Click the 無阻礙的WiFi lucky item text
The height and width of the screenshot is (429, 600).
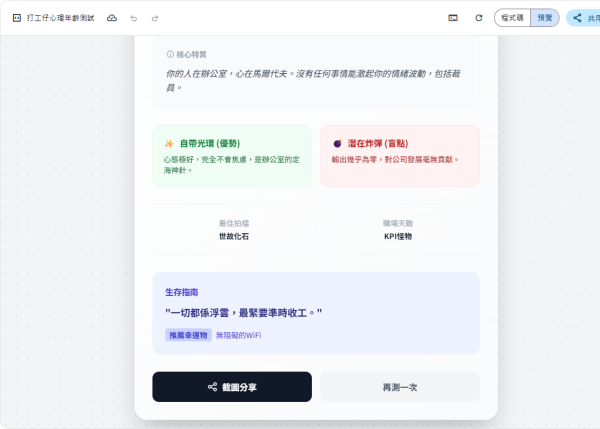pyautogui.click(x=238, y=335)
